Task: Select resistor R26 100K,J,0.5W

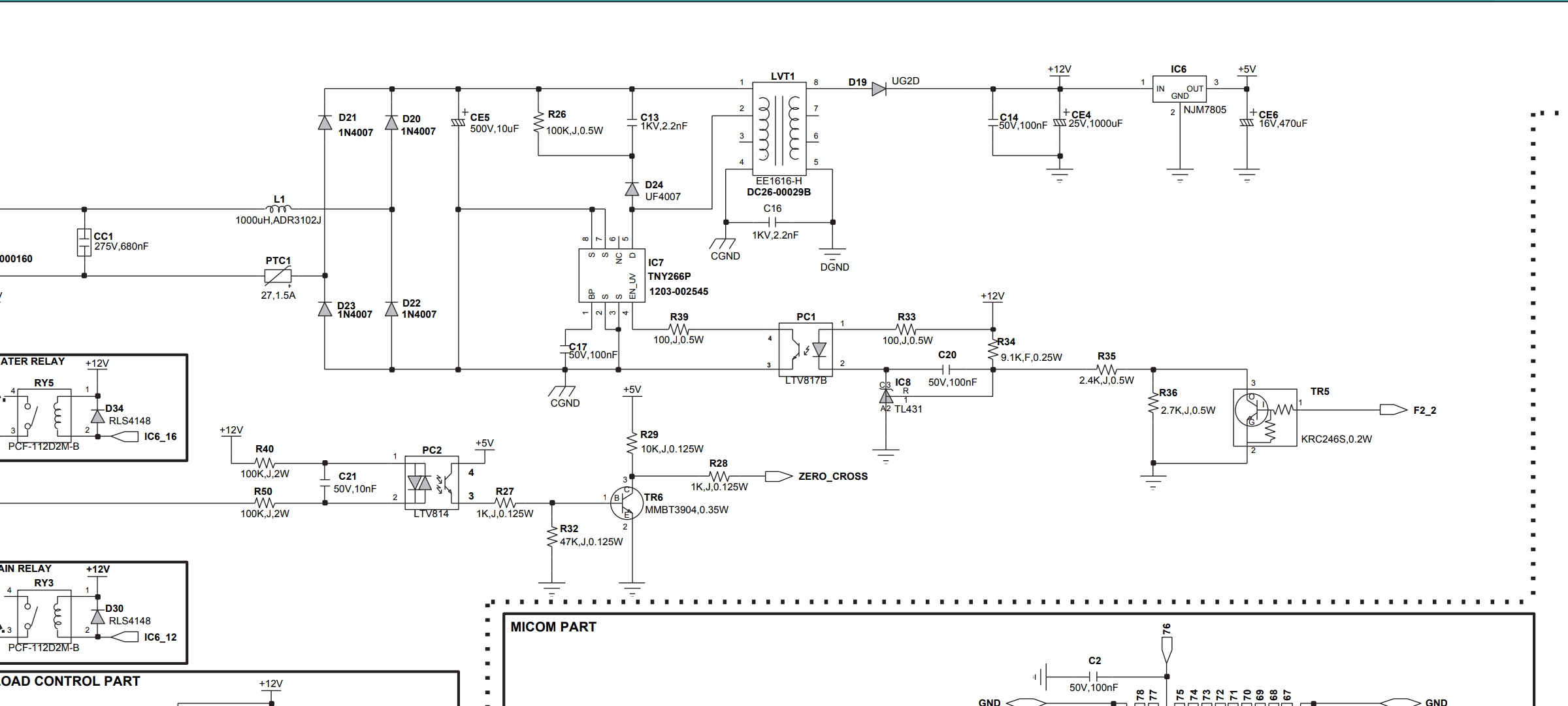Action: coord(538,122)
